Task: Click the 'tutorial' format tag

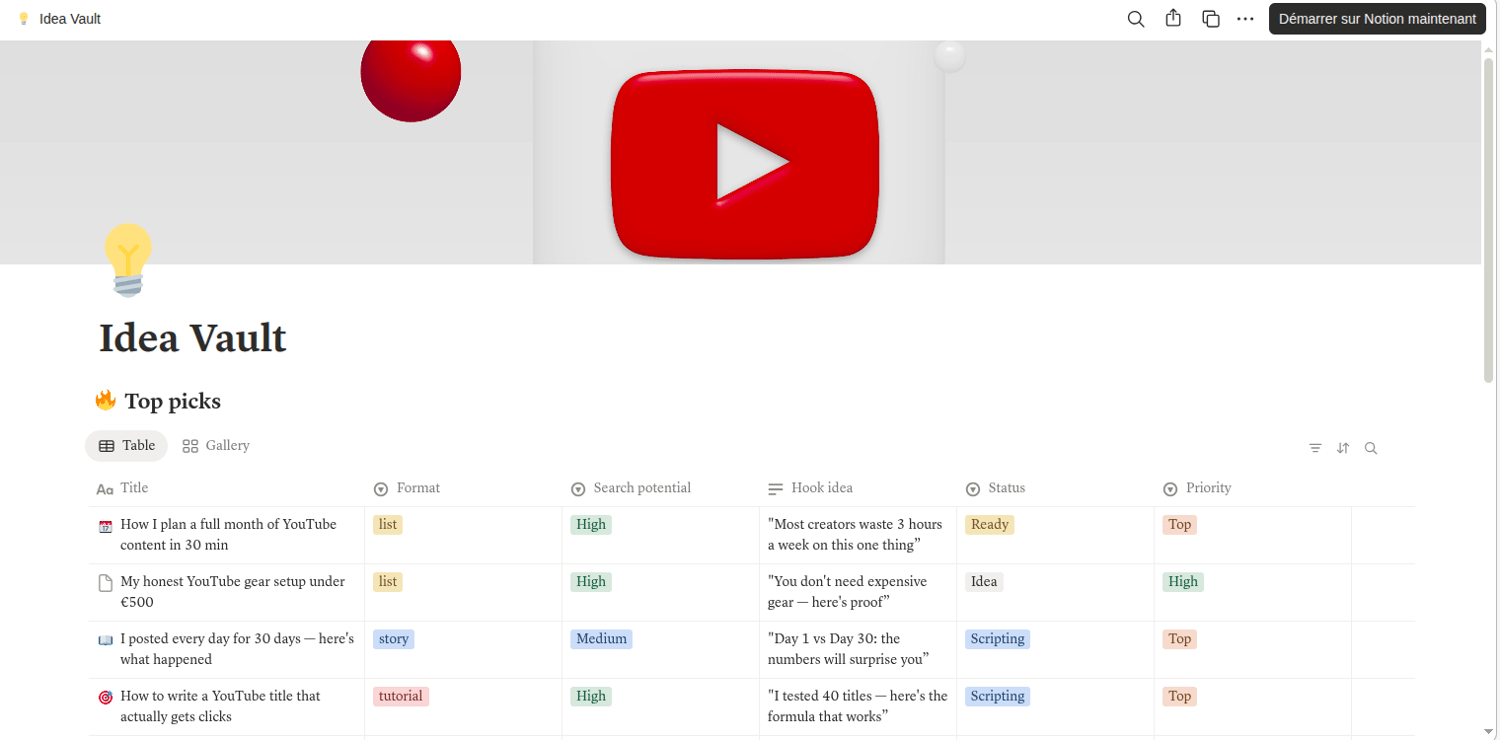Action: pos(401,696)
